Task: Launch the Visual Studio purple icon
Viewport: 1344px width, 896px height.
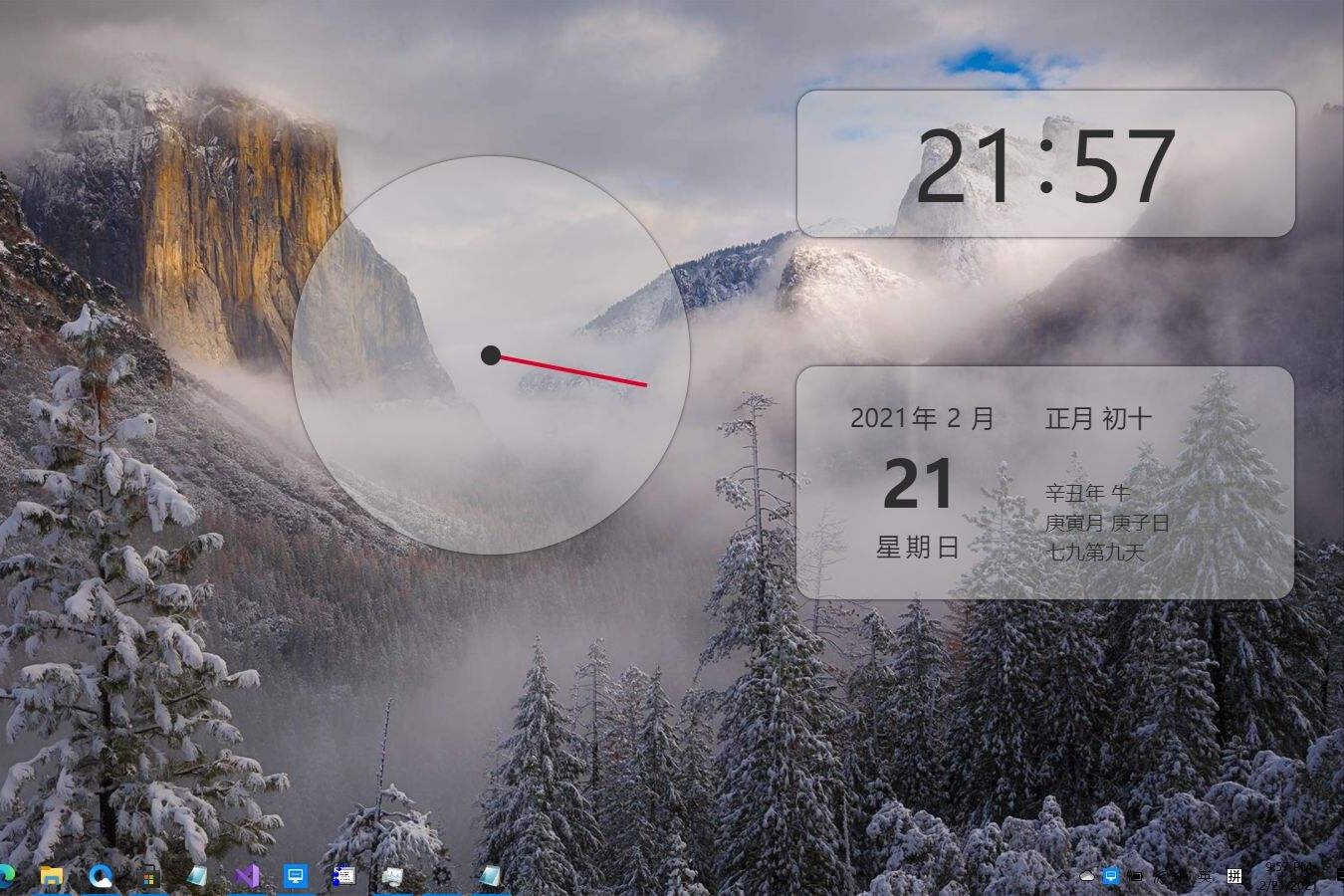Action: pos(247,876)
